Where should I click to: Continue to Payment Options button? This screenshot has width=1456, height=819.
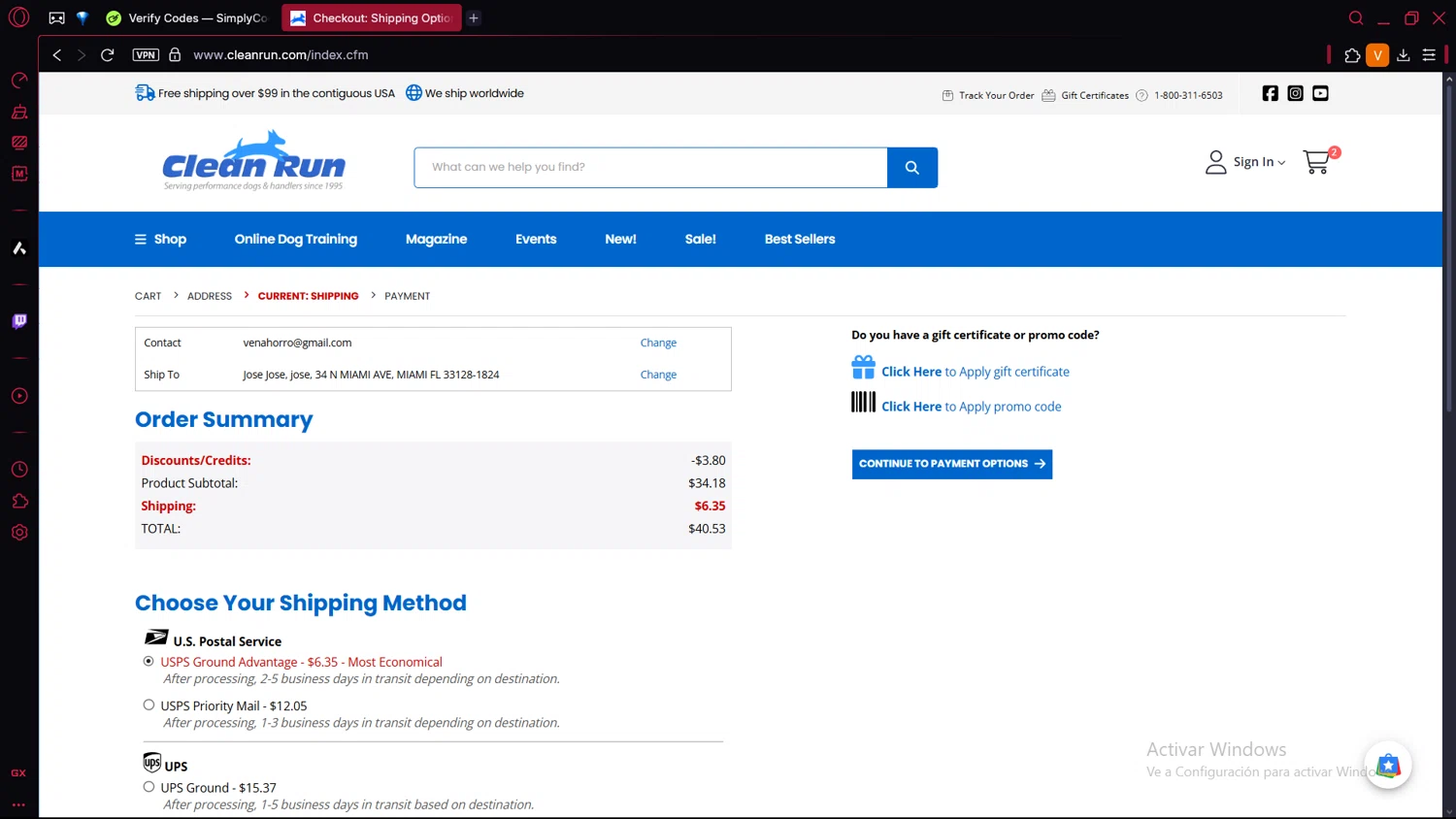coord(952,464)
